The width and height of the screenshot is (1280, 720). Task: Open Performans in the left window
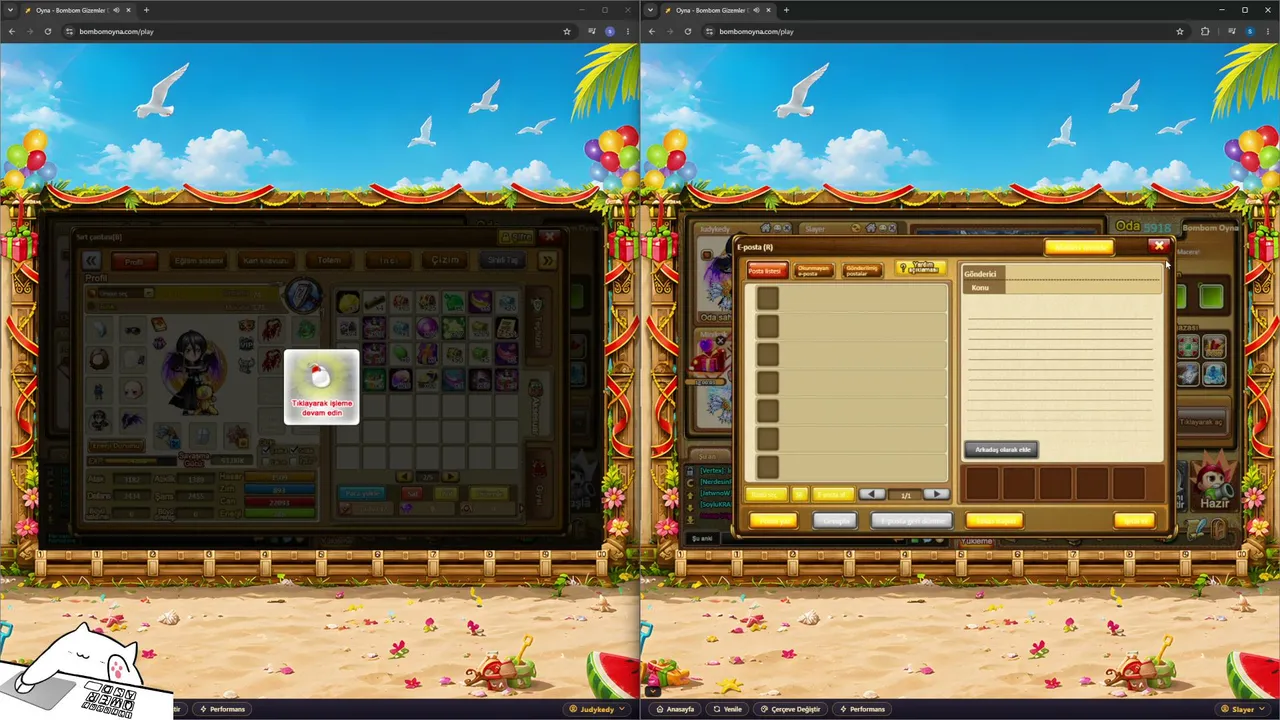coord(221,709)
